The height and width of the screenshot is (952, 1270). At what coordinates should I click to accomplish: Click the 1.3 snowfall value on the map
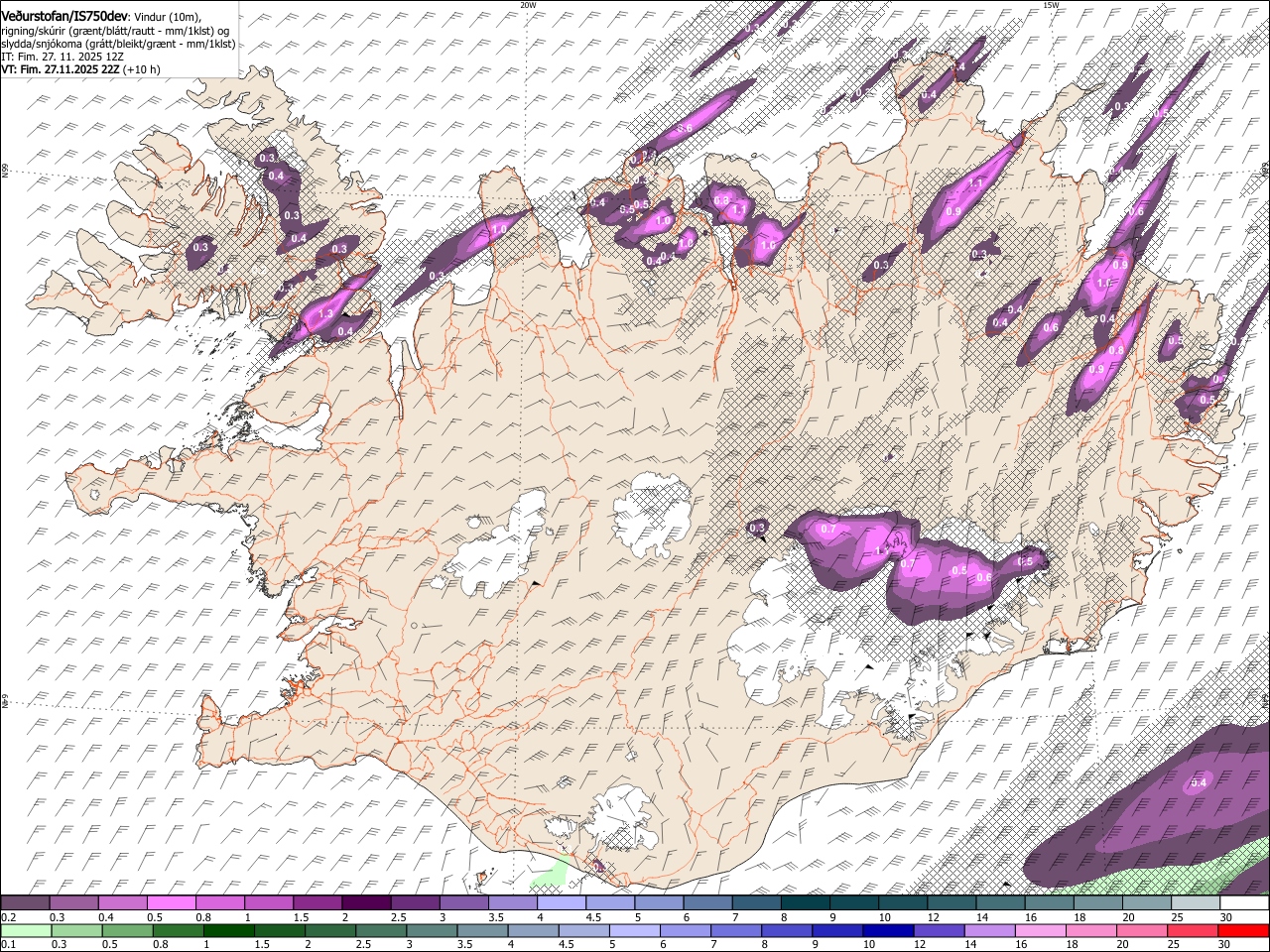tap(326, 313)
